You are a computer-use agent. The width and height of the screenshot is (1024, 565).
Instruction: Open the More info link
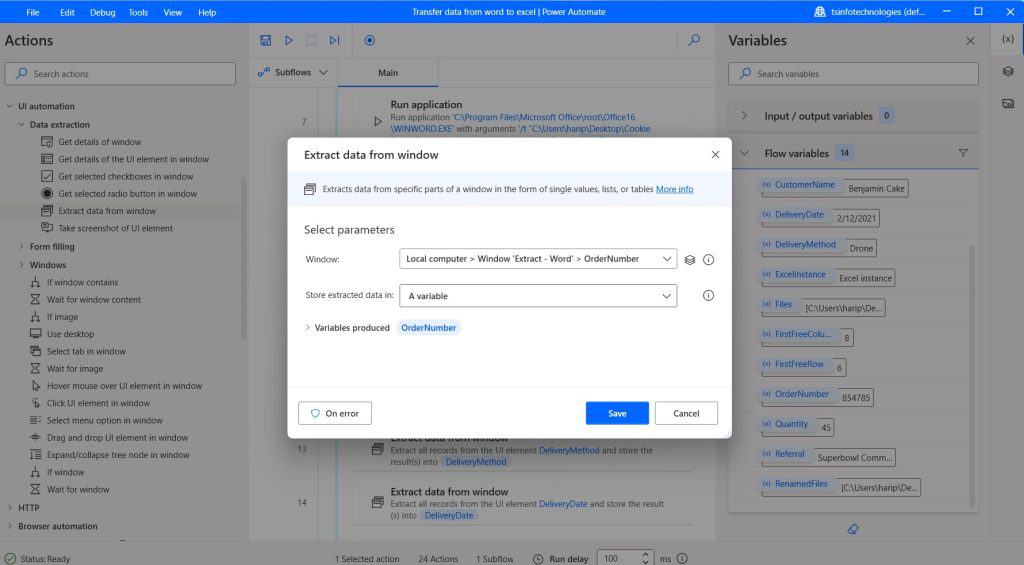click(675, 189)
